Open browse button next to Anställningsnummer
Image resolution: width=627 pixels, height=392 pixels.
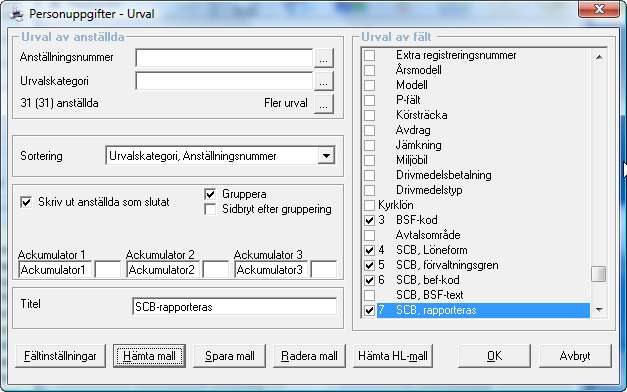pyautogui.click(x=323, y=58)
